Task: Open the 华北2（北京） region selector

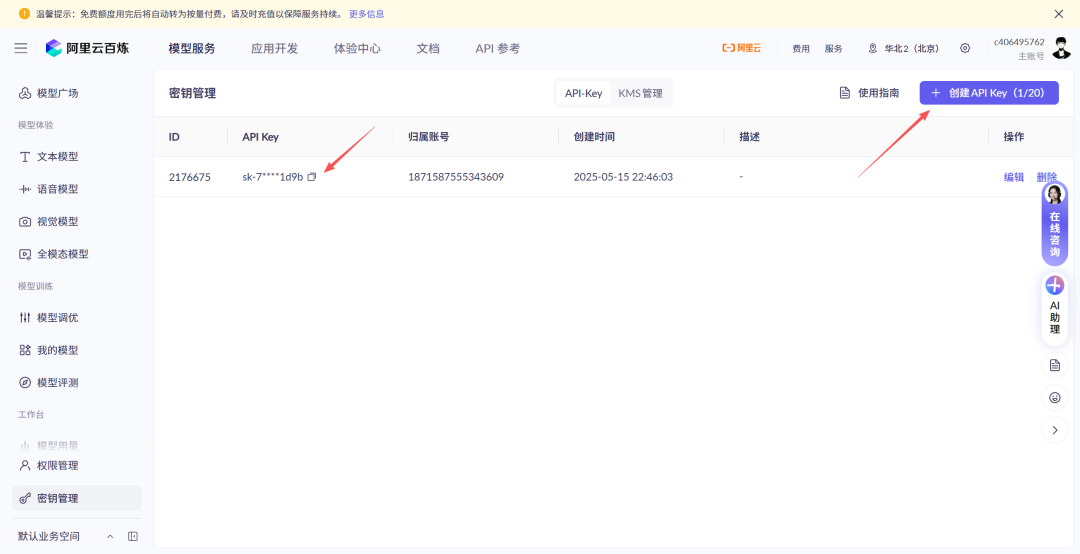Action: pos(903,48)
